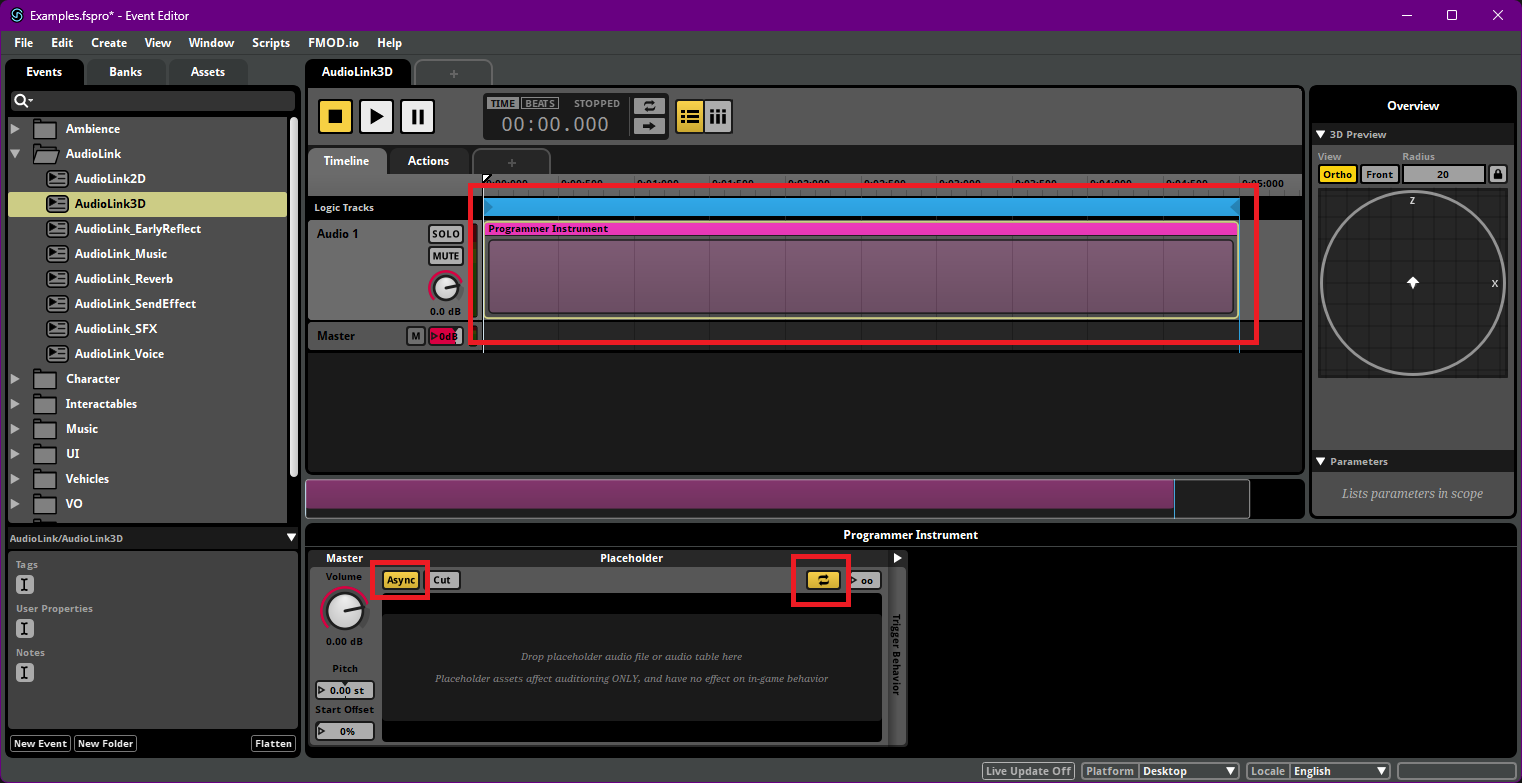This screenshot has width=1522, height=783.
Task: Solo the Audio 1 track
Action: tap(445, 234)
